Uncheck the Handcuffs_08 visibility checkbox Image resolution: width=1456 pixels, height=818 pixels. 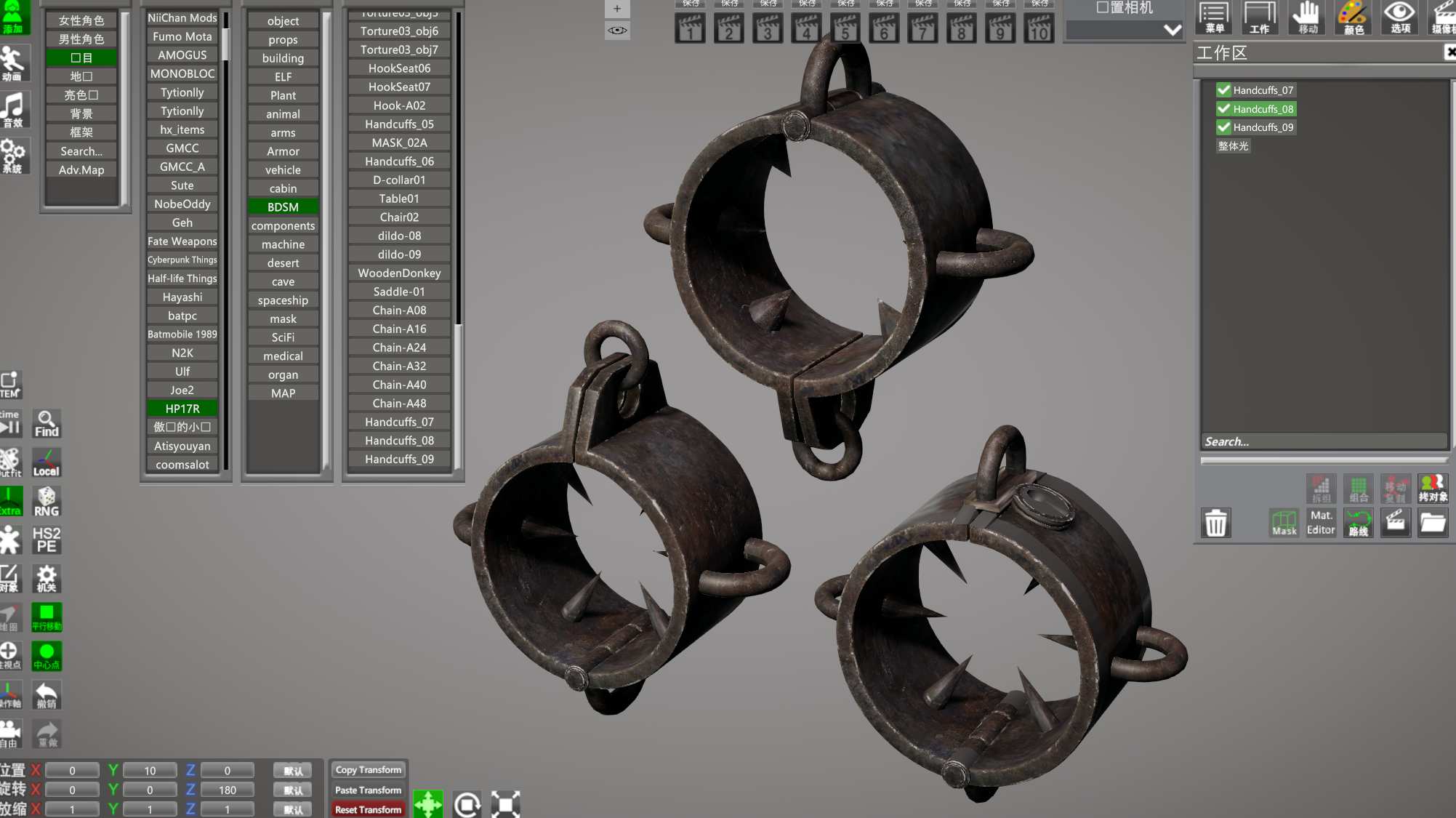pos(1224,109)
